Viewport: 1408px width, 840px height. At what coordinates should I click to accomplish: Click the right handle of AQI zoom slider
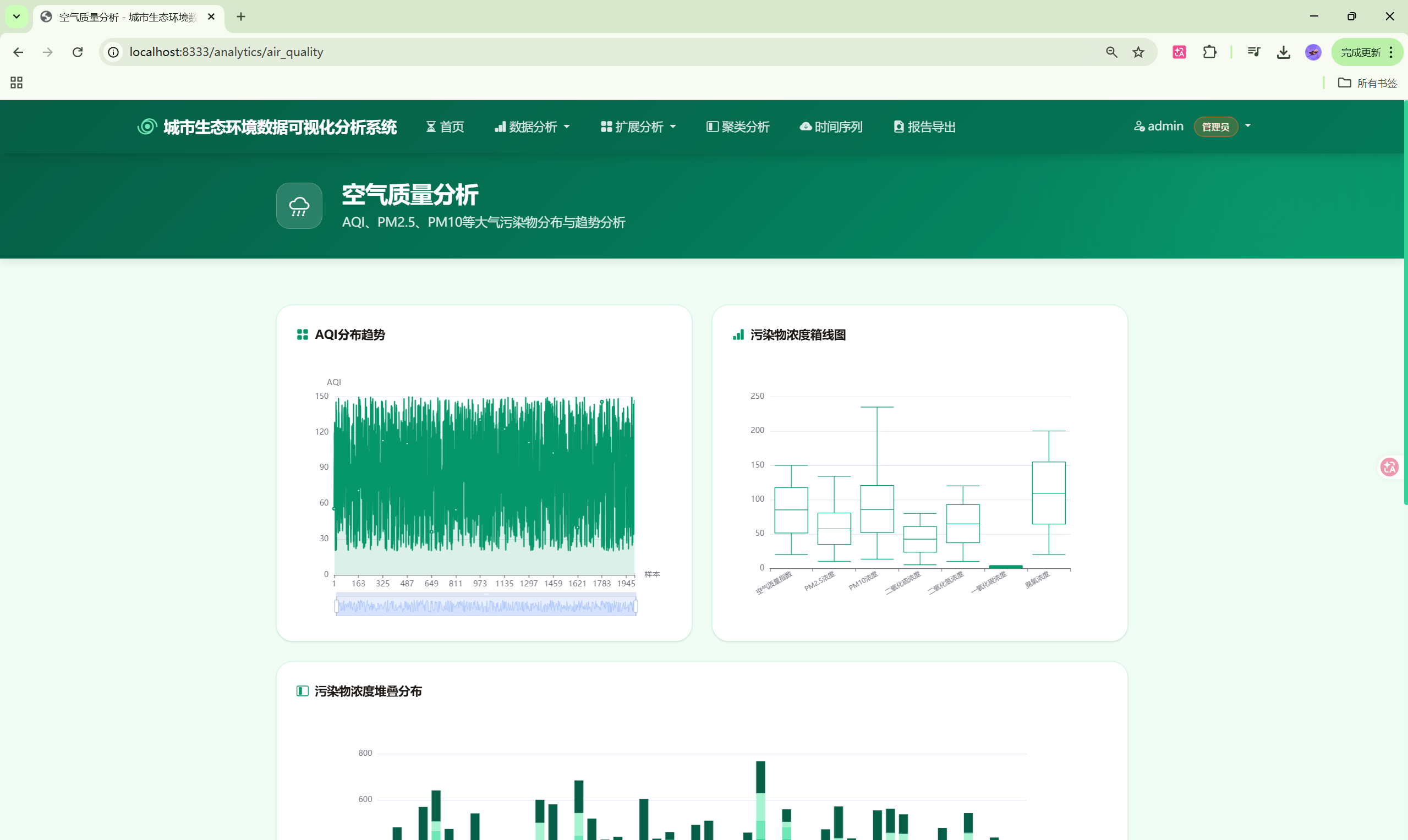(x=636, y=606)
